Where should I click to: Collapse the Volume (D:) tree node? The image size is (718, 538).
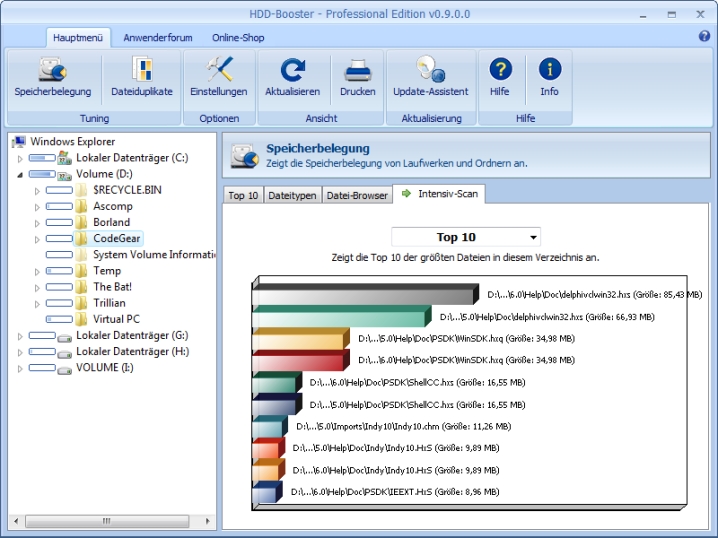pyautogui.click(x=21, y=174)
